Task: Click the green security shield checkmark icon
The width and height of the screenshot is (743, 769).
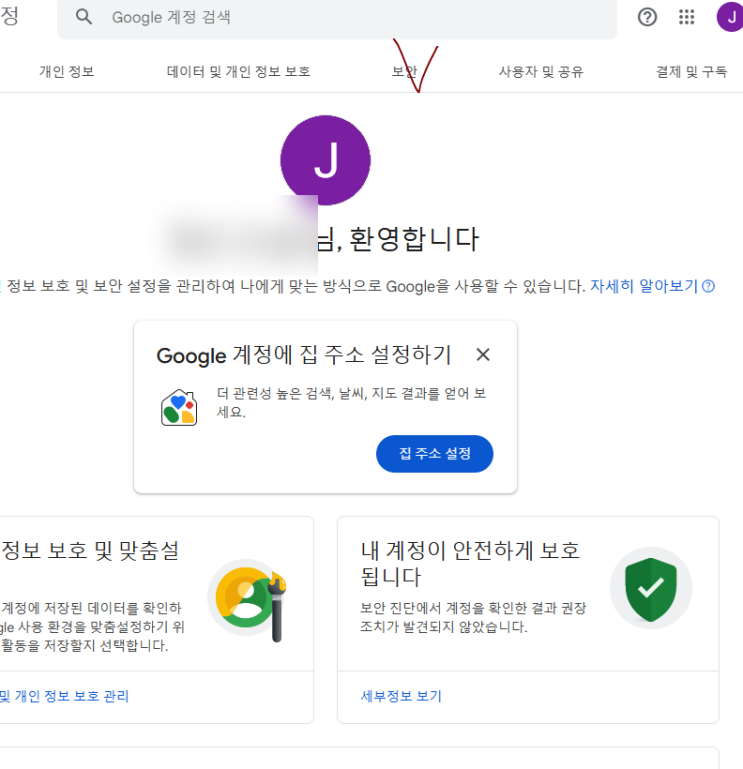Action: coord(651,589)
